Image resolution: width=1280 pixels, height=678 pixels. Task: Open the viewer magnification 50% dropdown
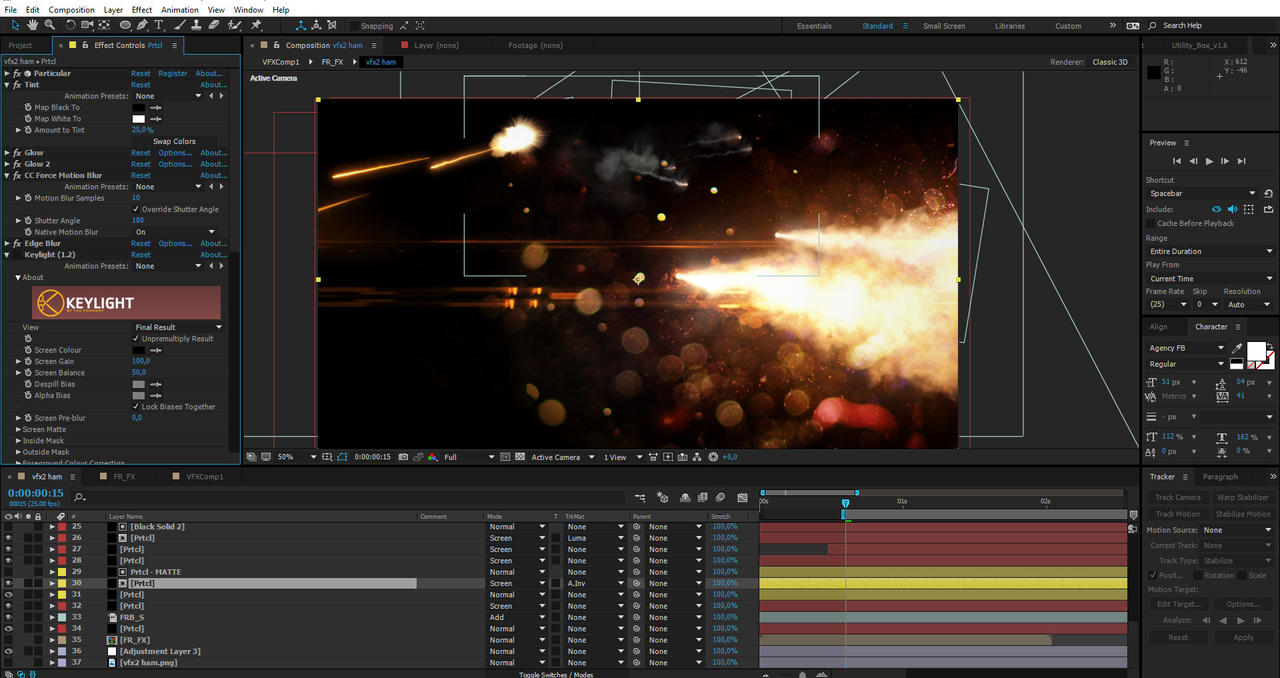pos(297,457)
